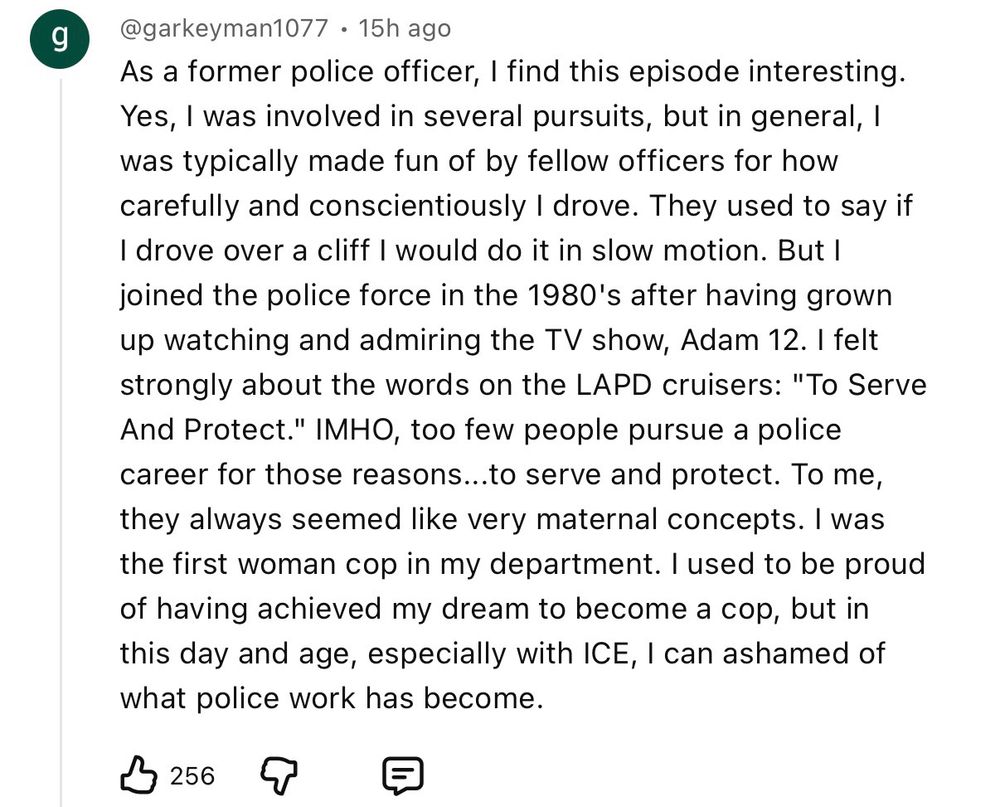Expand replies using the comment bubble icon
Viewport: 1000px width, 807px height.
tap(404, 773)
